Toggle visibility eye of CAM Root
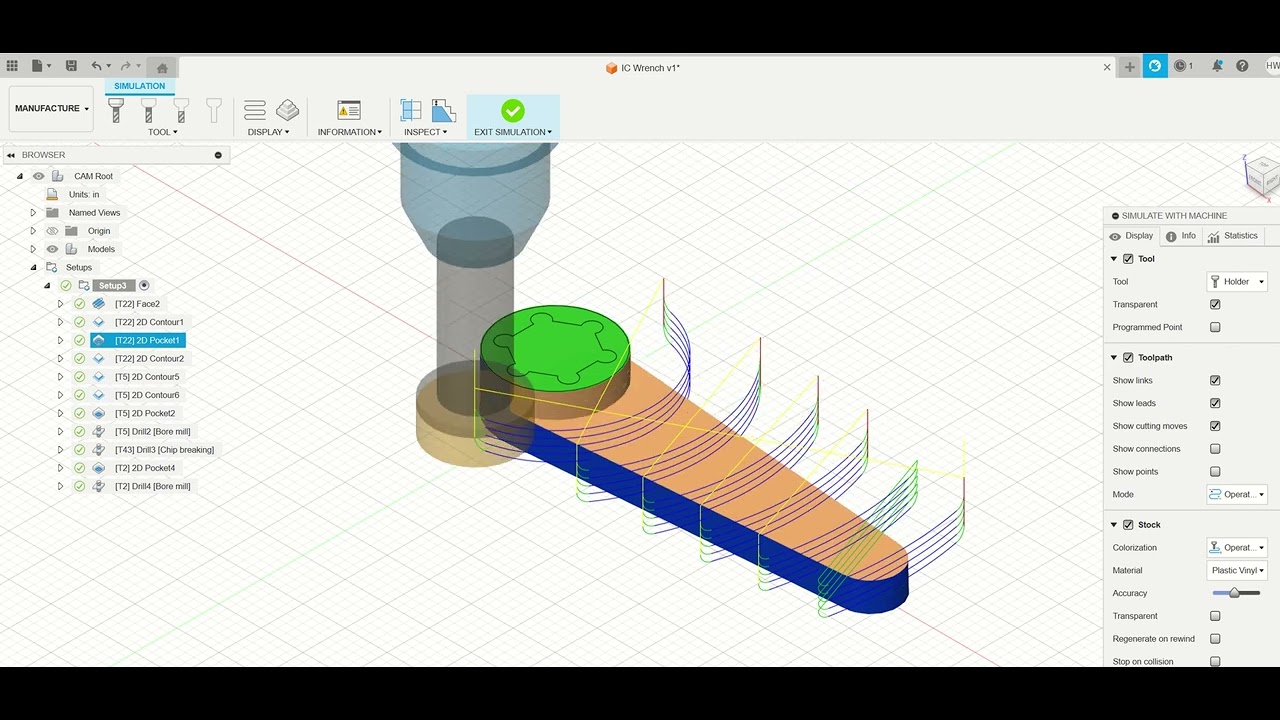The height and width of the screenshot is (720, 1280). (38, 176)
